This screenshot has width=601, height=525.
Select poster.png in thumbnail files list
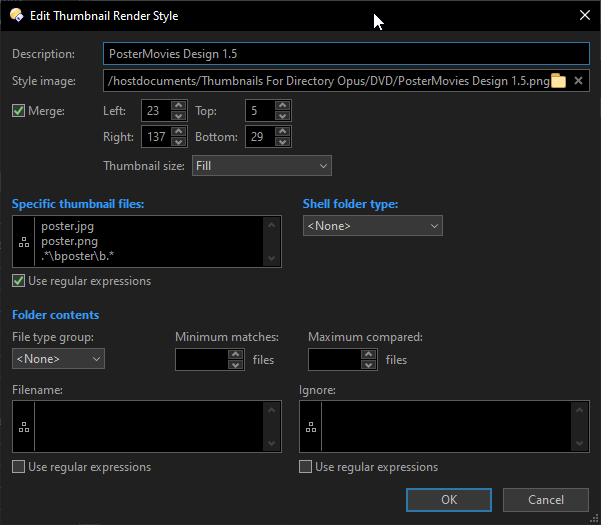(x=68, y=242)
